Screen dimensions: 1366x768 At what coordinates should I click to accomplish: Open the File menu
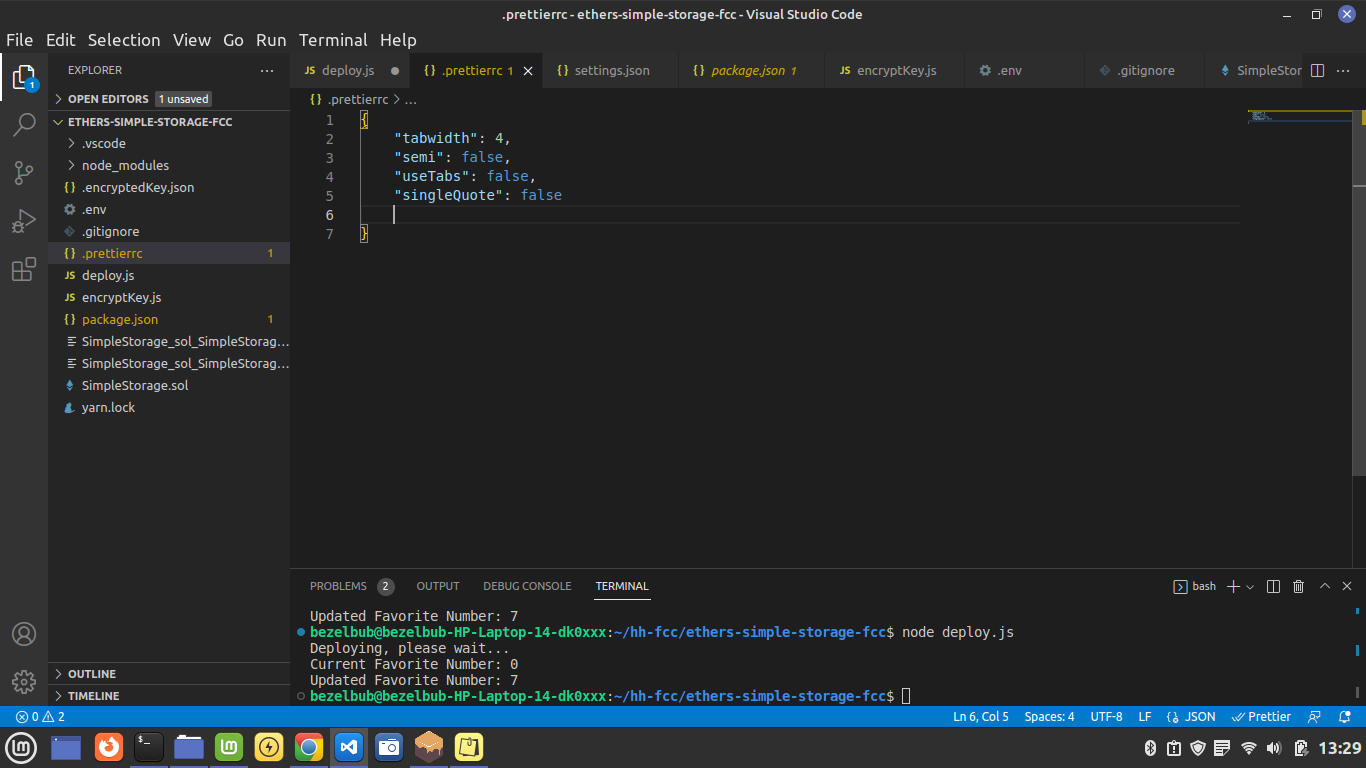tap(20, 40)
